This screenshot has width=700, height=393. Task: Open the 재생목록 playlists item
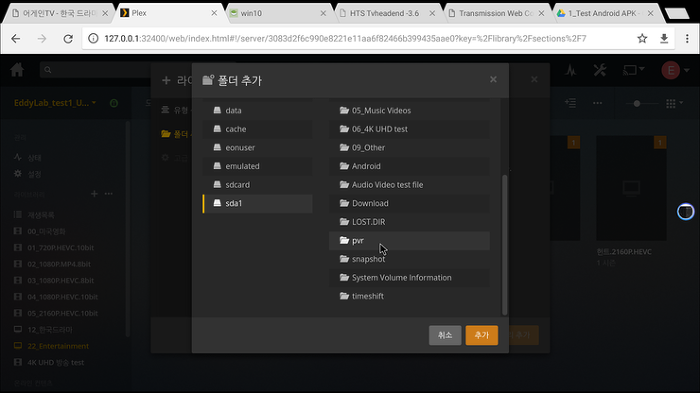tap(34, 215)
